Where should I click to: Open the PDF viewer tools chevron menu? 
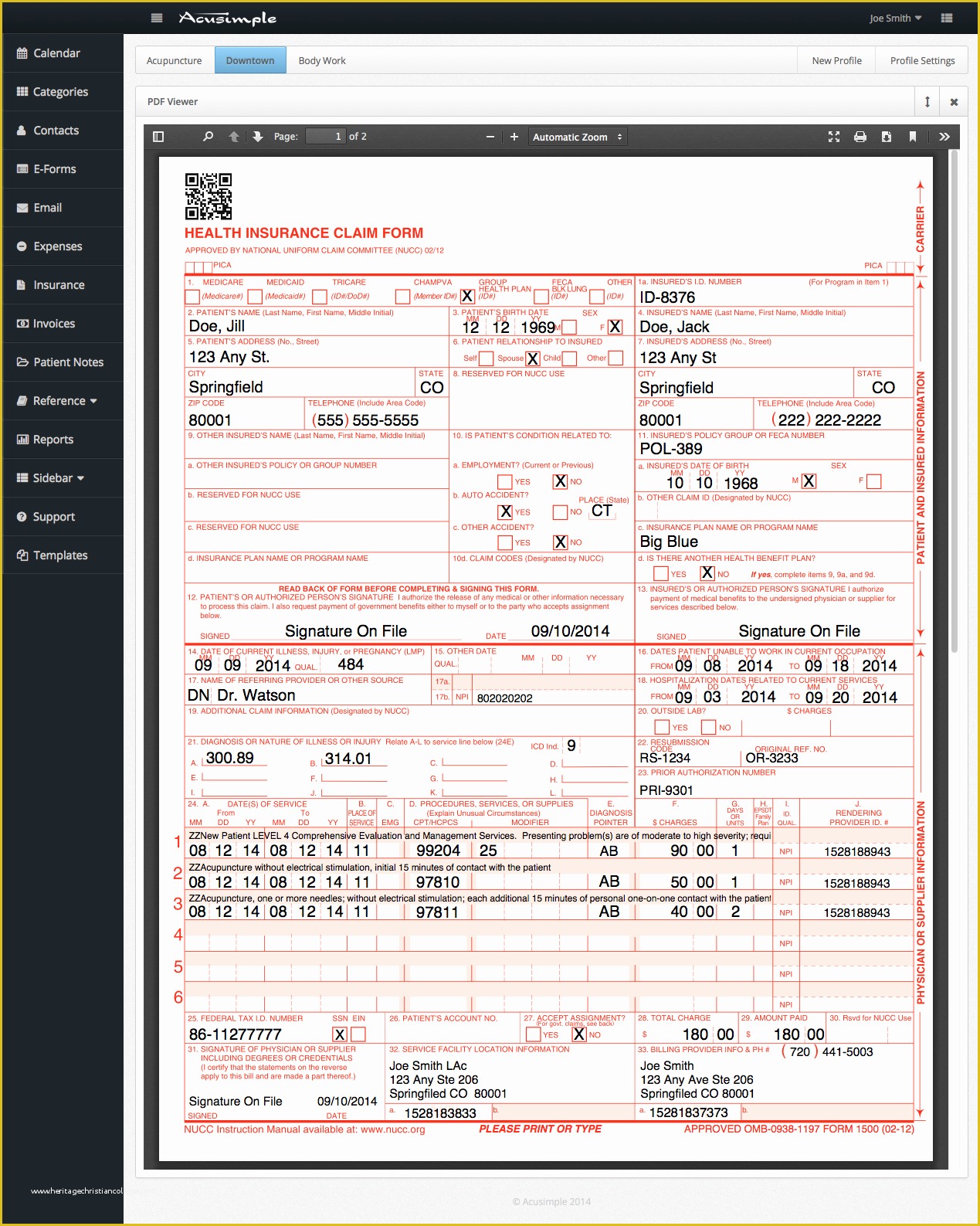coord(944,137)
